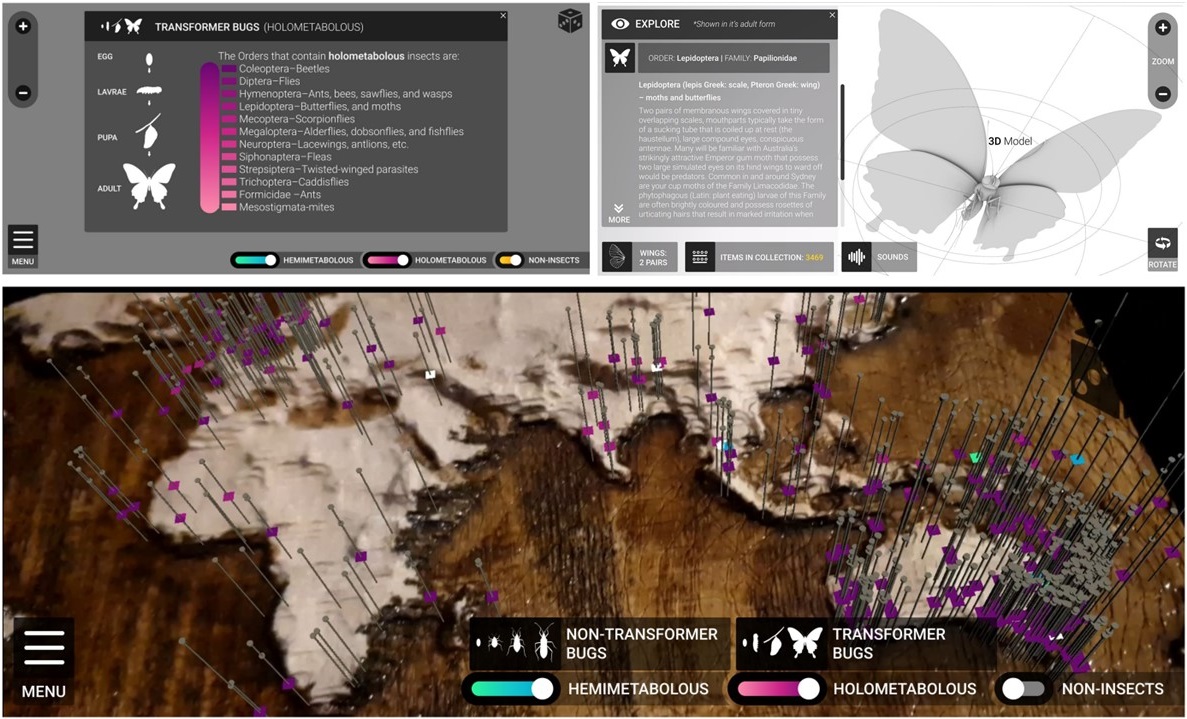Zoom out with top-left minus button
Image resolution: width=1187 pixels, height=719 pixels.
23,93
